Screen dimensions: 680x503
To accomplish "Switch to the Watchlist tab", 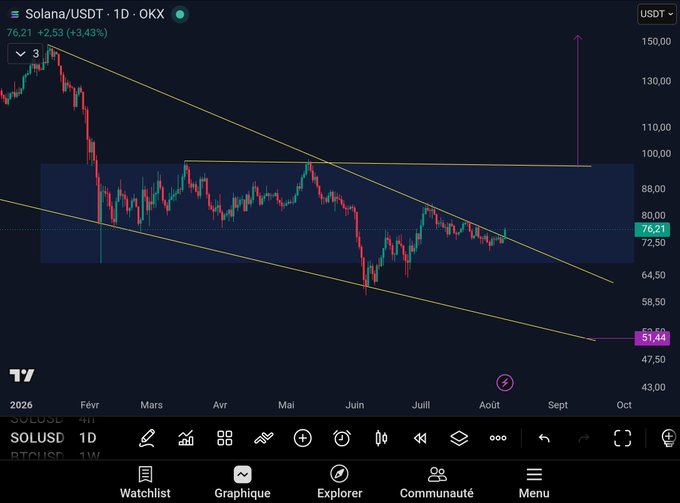I will tap(145, 482).
